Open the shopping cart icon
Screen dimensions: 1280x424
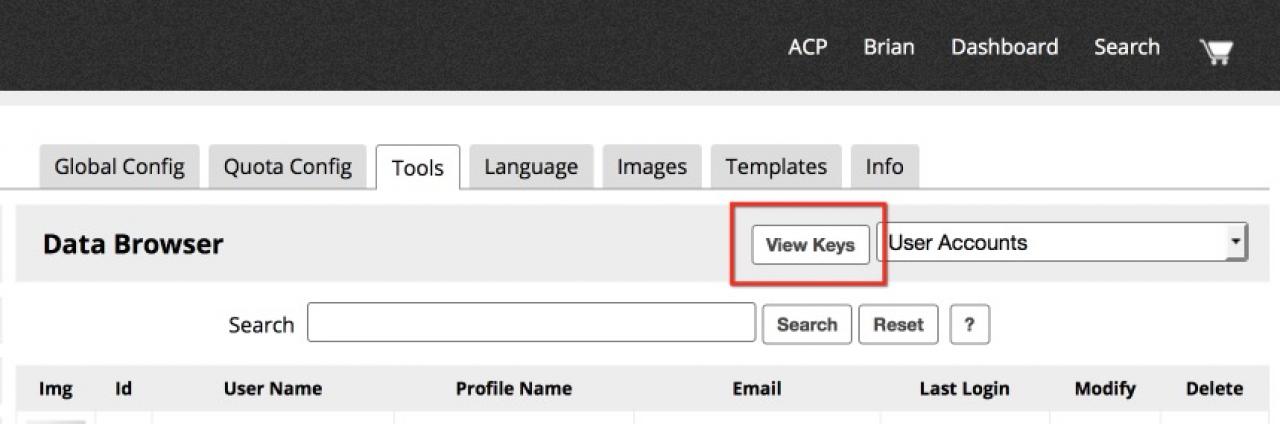pyautogui.click(x=1216, y=50)
